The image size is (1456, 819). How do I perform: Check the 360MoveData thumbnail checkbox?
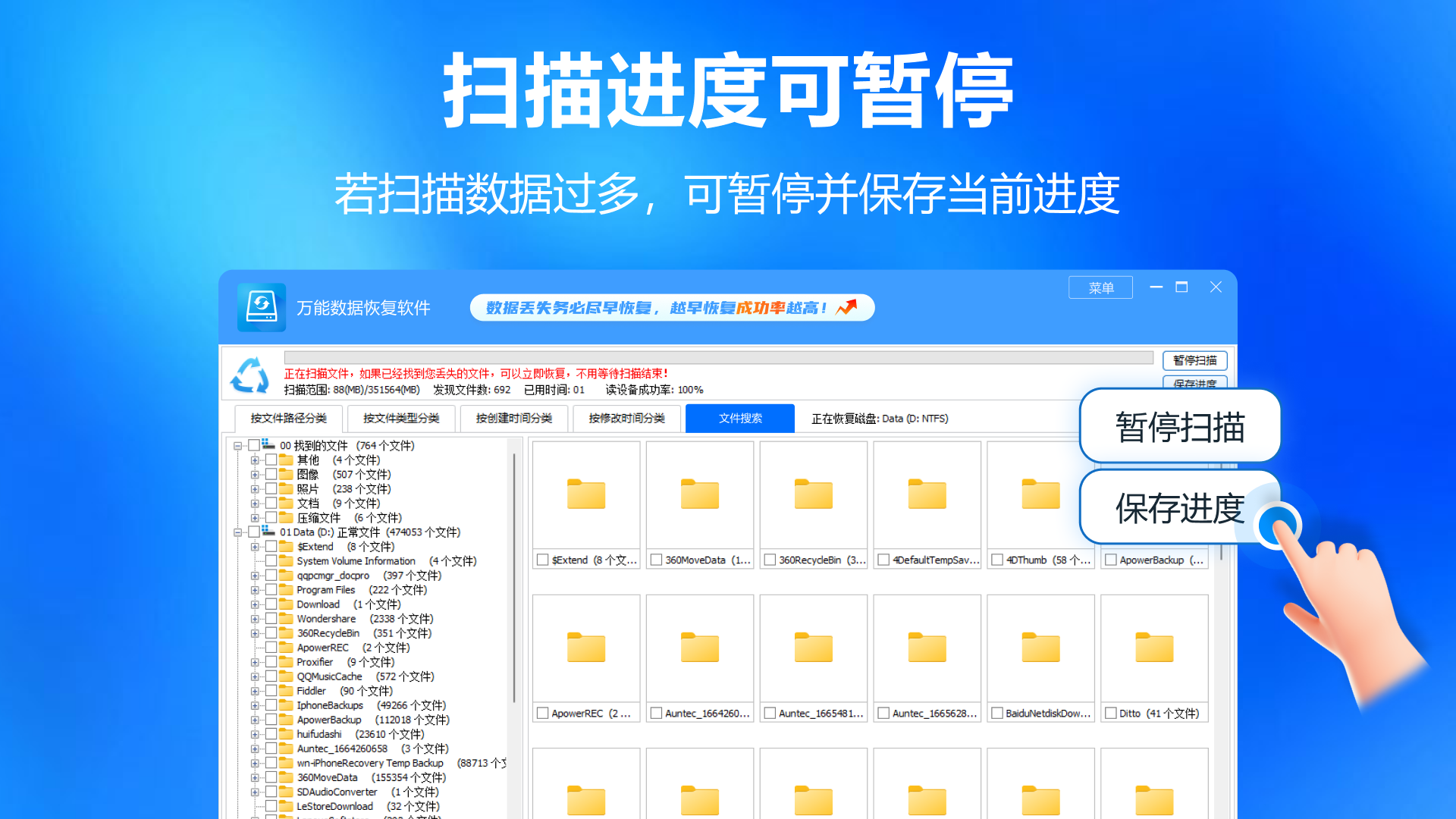pyautogui.click(x=656, y=560)
